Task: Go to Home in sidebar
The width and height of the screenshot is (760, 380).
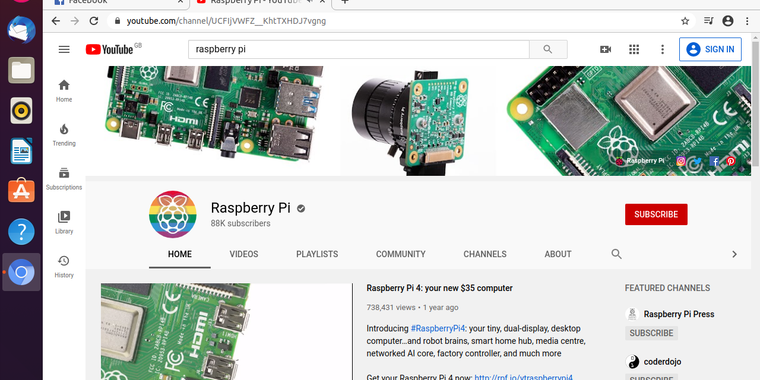Action: click(64, 91)
